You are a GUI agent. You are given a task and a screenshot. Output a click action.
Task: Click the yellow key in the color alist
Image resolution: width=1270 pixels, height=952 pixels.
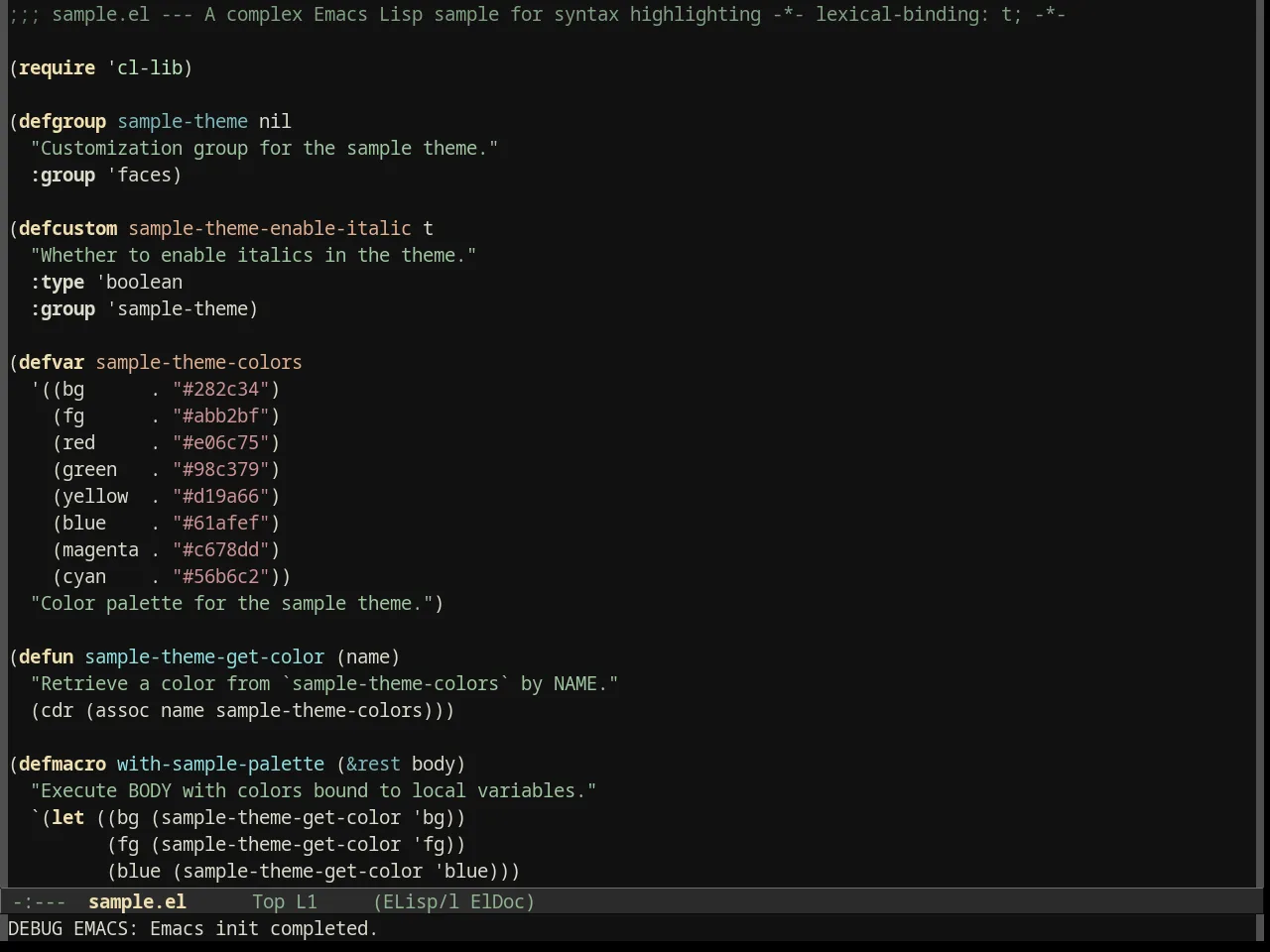[x=96, y=496]
